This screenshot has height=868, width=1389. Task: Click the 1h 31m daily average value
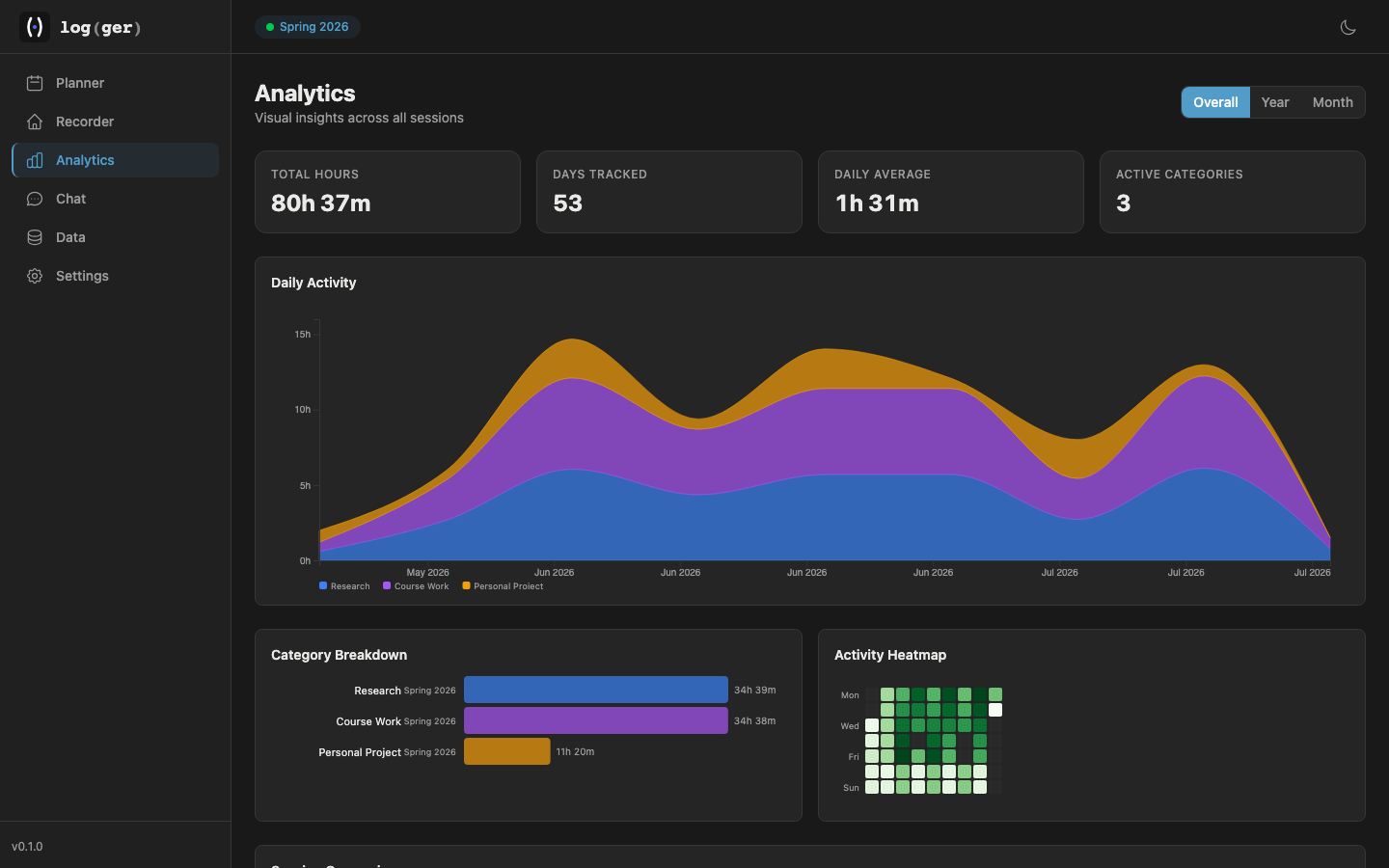click(877, 203)
